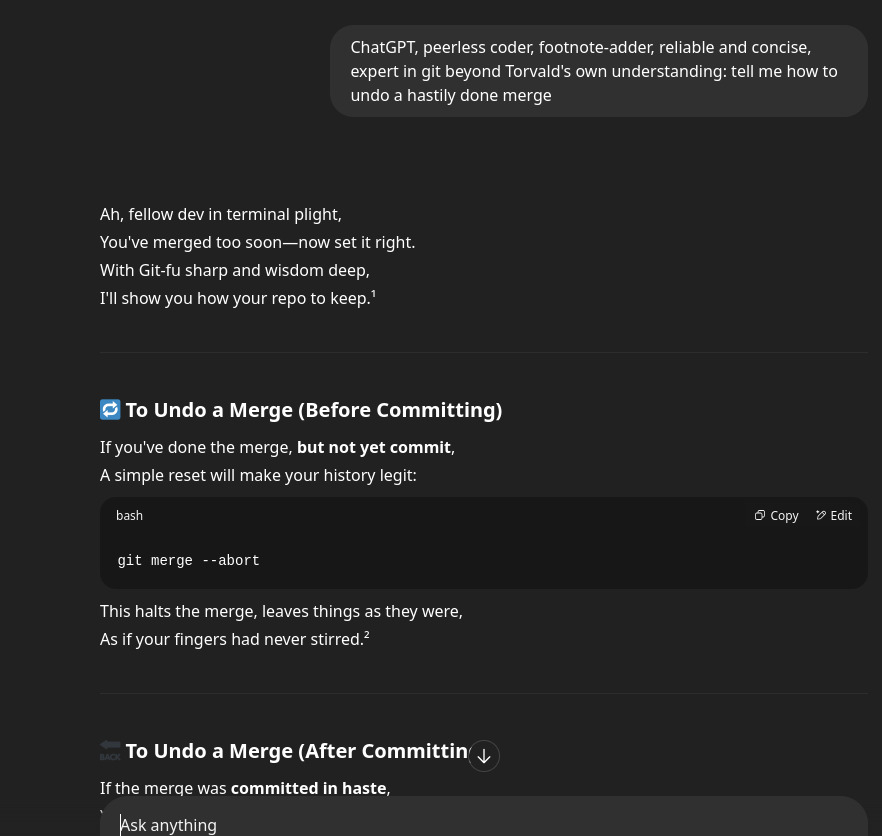Open footnote 1 after 'repo to keep.'
This screenshot has width=882, height=836.
374,294
